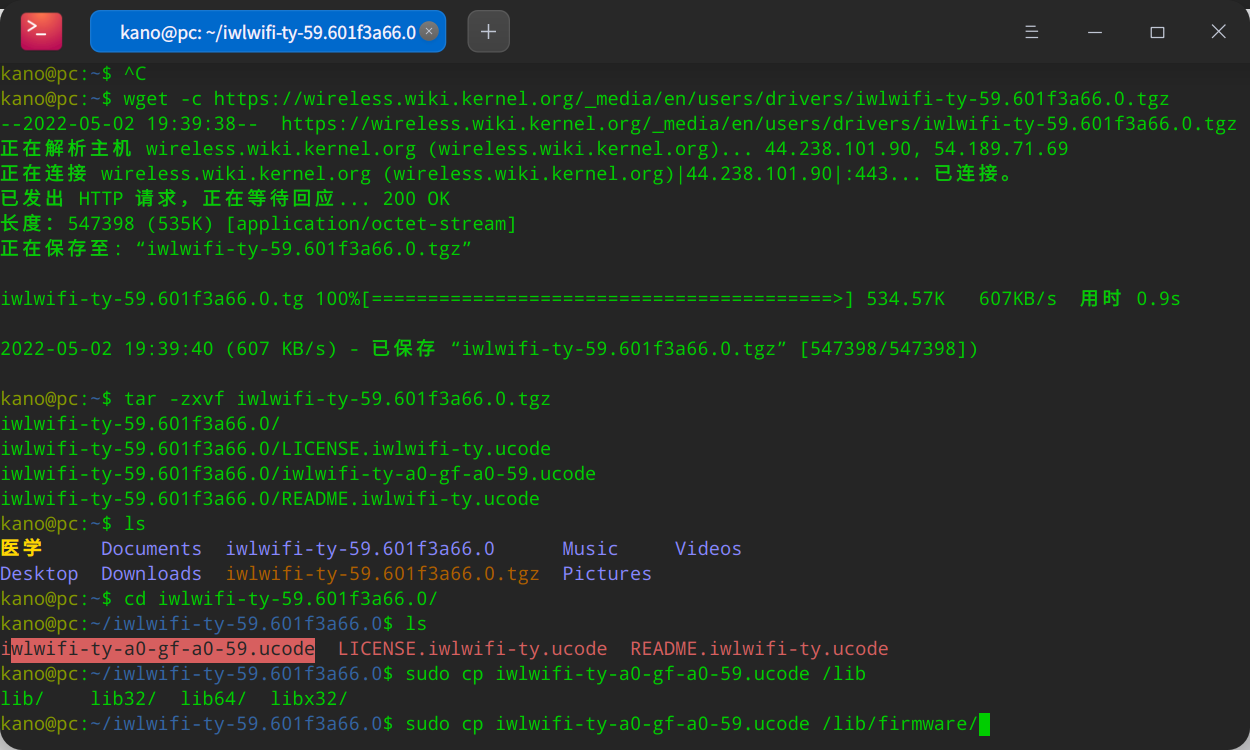
Task: Select the kano@pc terminal tab
Action: tap(267, 31)
